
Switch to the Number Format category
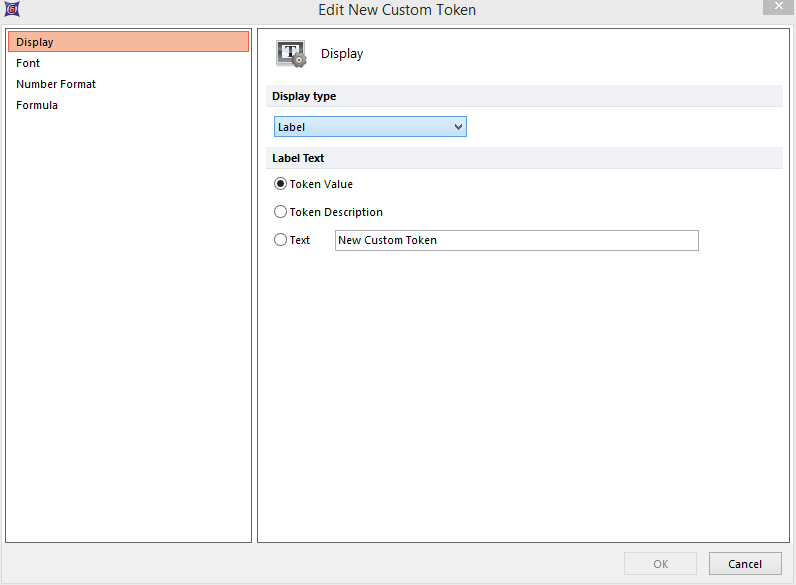(x=56, y=84)
